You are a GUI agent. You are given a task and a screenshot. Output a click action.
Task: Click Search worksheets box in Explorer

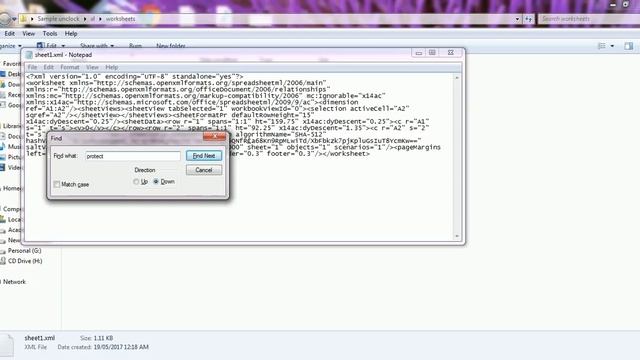point(588,19)
